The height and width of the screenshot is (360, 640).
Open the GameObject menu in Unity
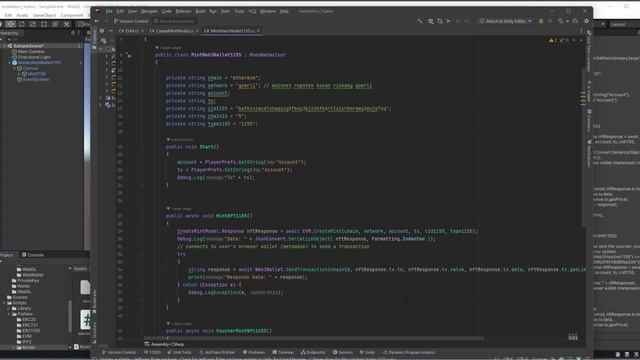click(x=44, y=15)
